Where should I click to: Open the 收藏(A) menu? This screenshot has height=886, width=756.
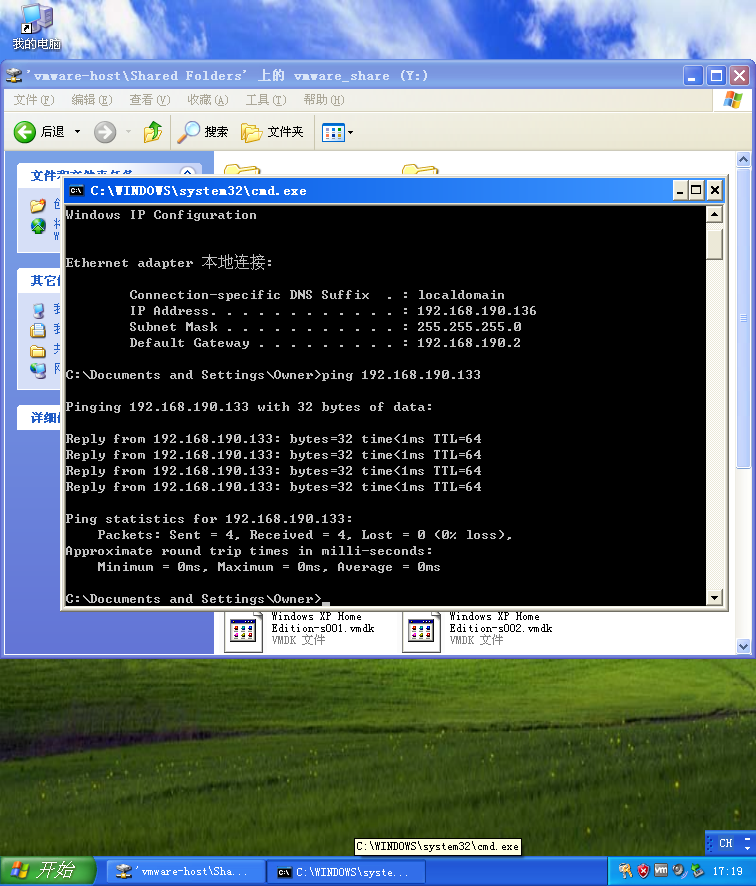[208, 100]
